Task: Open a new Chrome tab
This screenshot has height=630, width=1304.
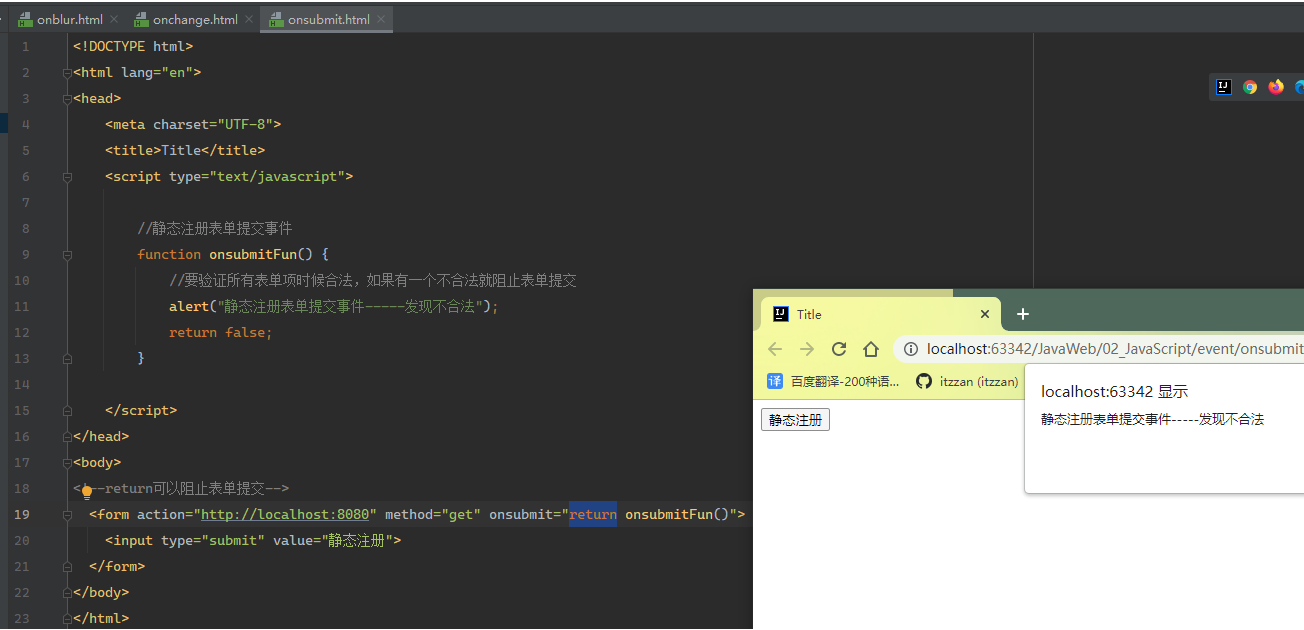Action: coord(1022,314)
